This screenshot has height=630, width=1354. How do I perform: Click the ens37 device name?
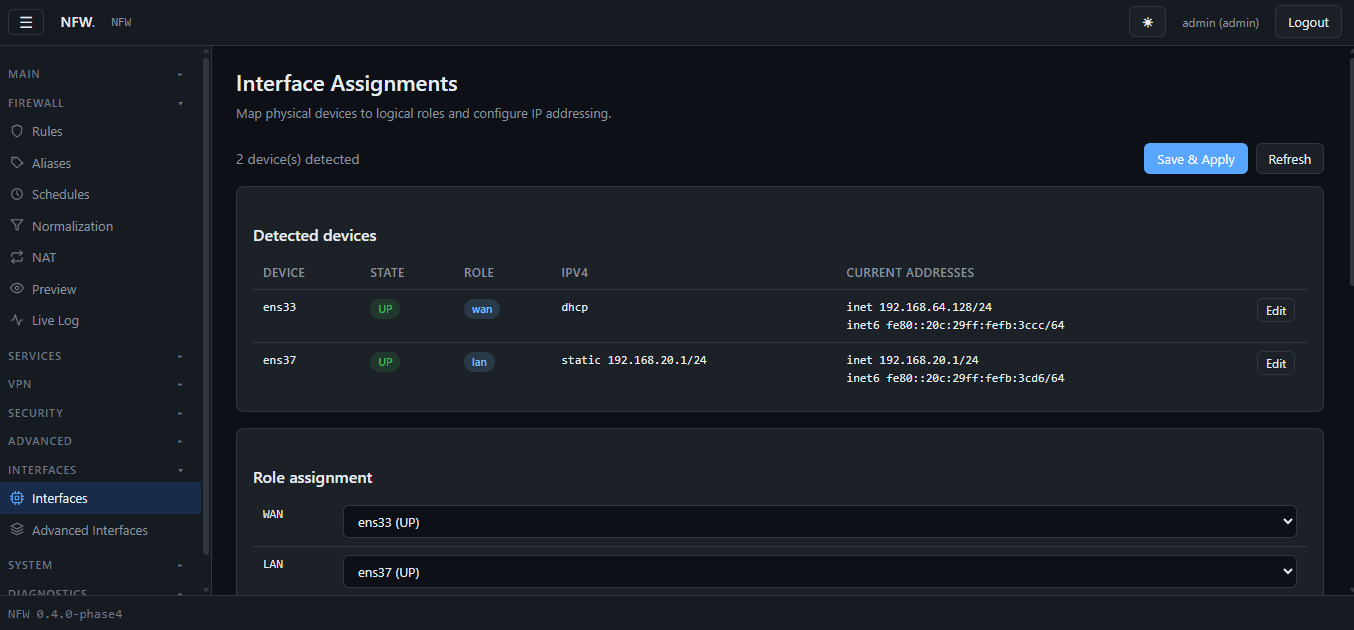pyautogui.click(x=279, y=360)
